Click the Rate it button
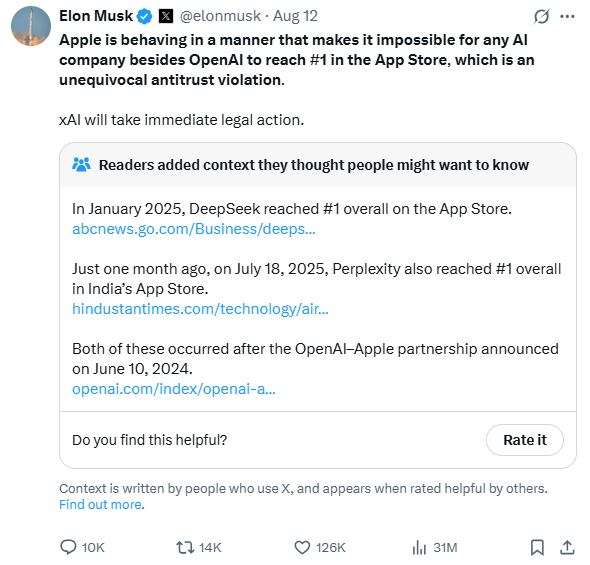Viewport: 590px width, 565px height. [x=525, y=440]
